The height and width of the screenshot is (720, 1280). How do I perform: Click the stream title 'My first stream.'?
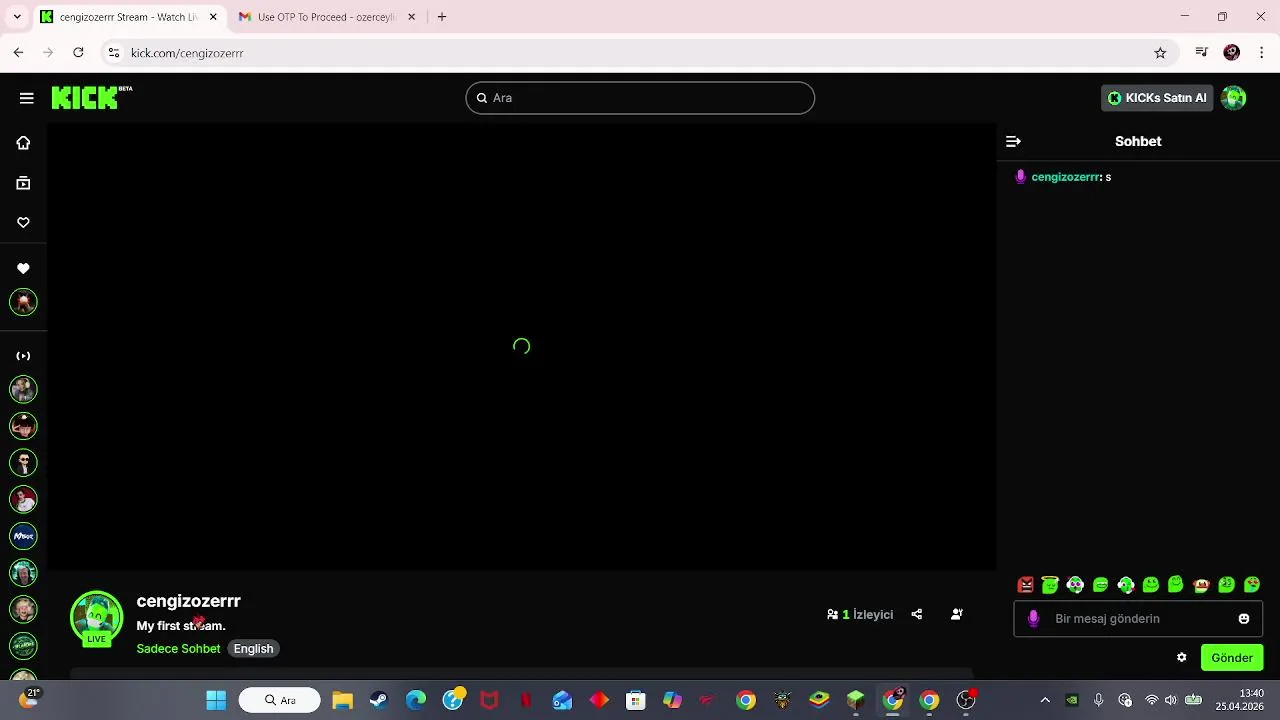[181, 626]
